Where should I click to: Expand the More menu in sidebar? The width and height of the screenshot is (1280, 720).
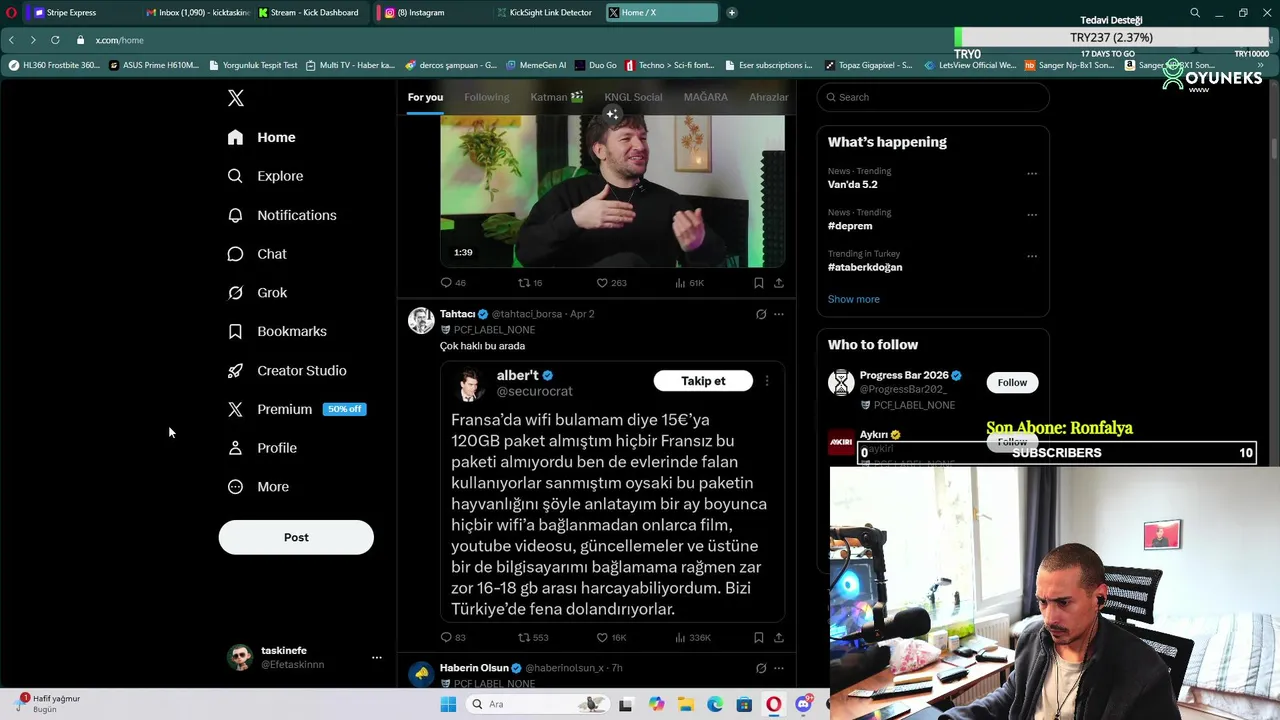point(258,487)
